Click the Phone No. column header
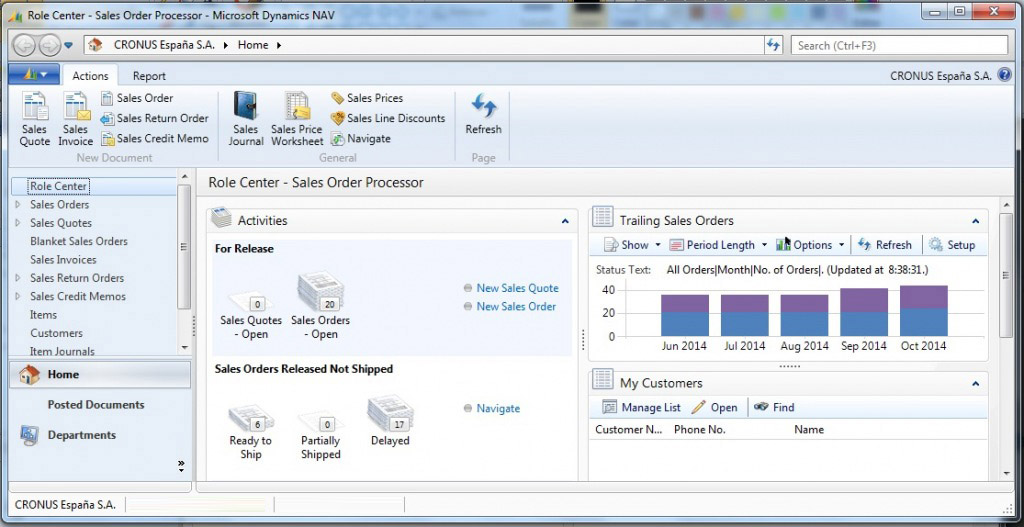The width and height of the screenshot is (1024, 527). tap(699, 430)
